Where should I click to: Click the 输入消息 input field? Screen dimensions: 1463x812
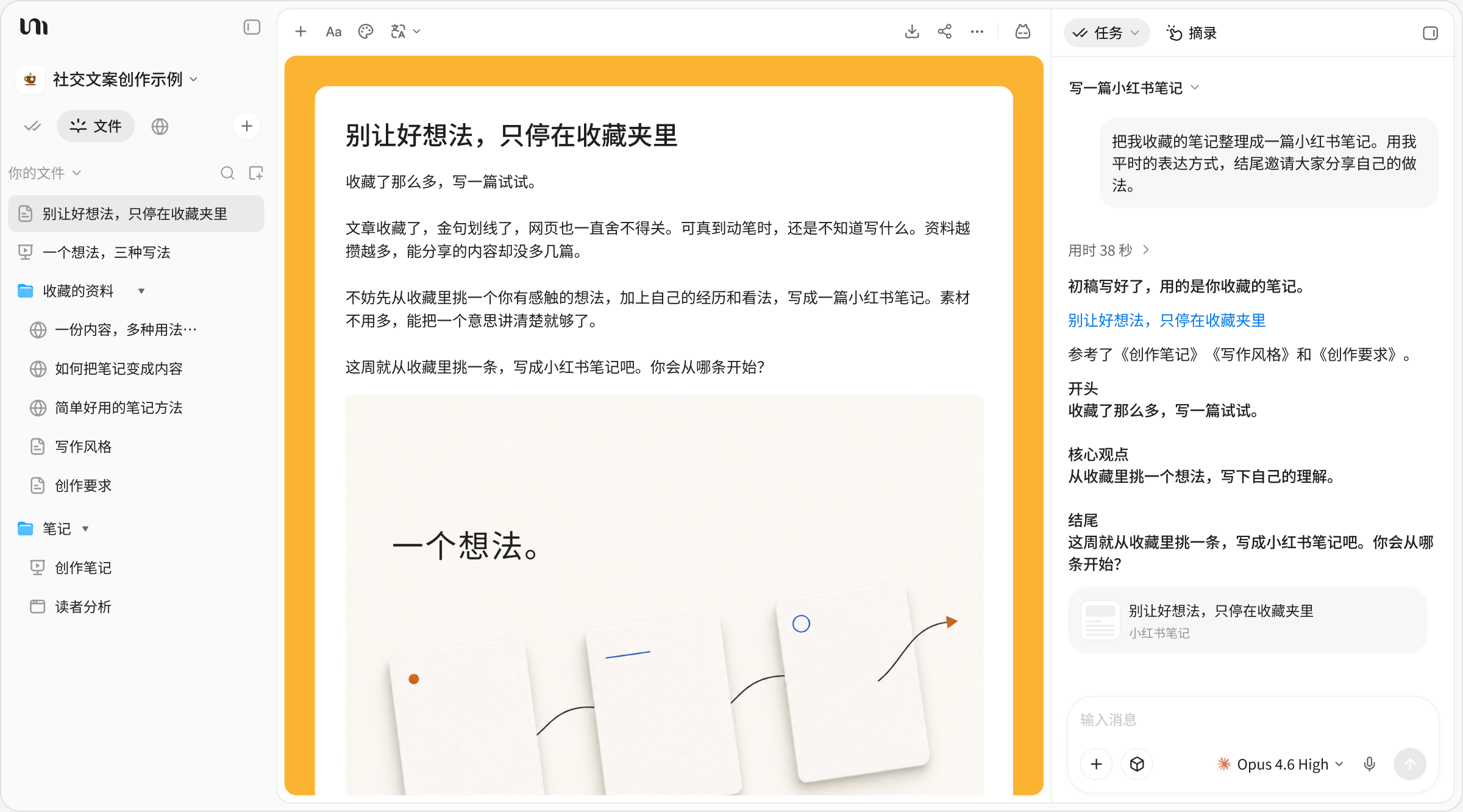click(x=1253, y=720)
